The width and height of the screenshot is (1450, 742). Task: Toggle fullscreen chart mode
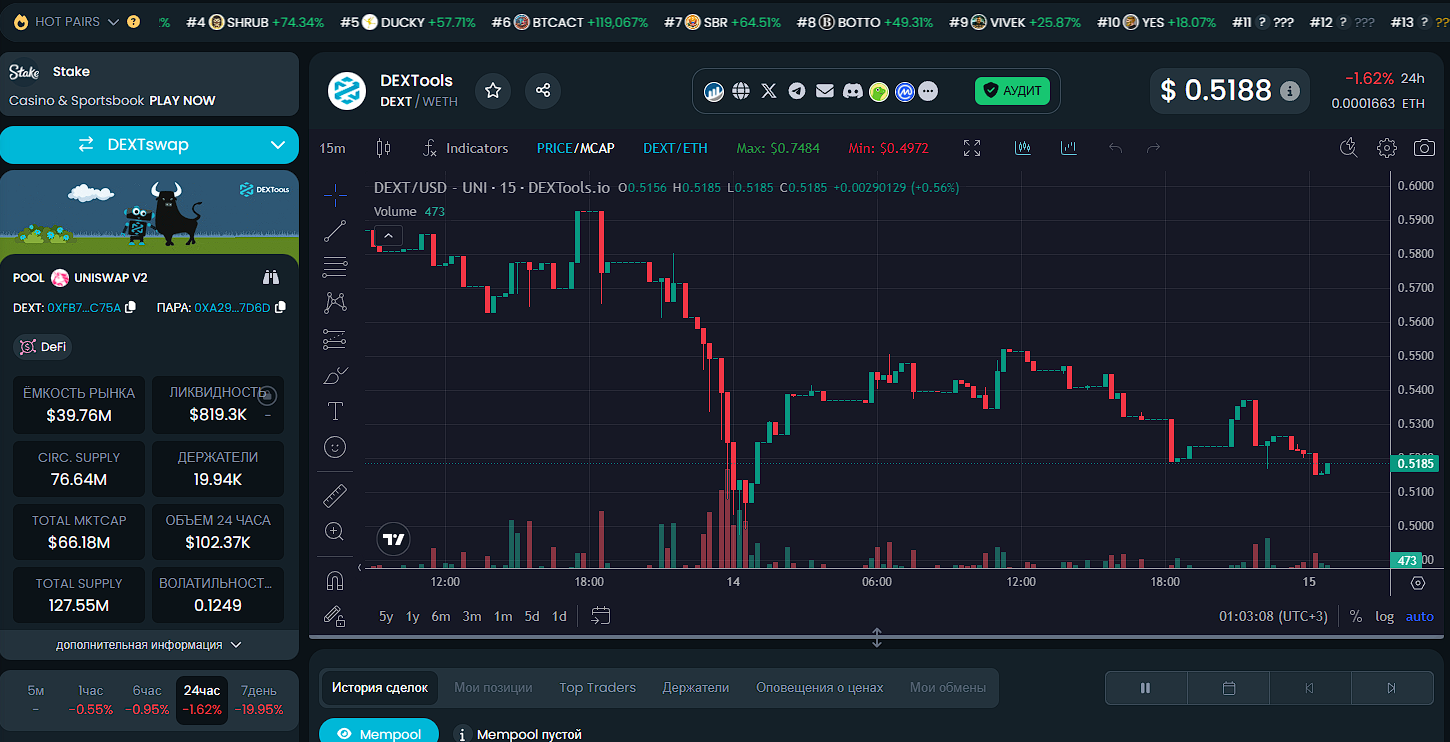[972, 148]
